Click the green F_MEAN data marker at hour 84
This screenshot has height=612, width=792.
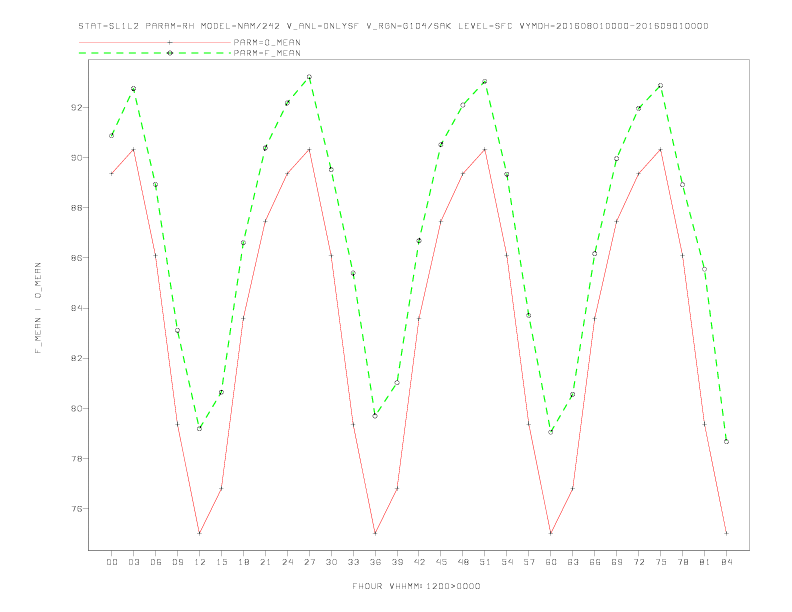[x=726, y=442]
